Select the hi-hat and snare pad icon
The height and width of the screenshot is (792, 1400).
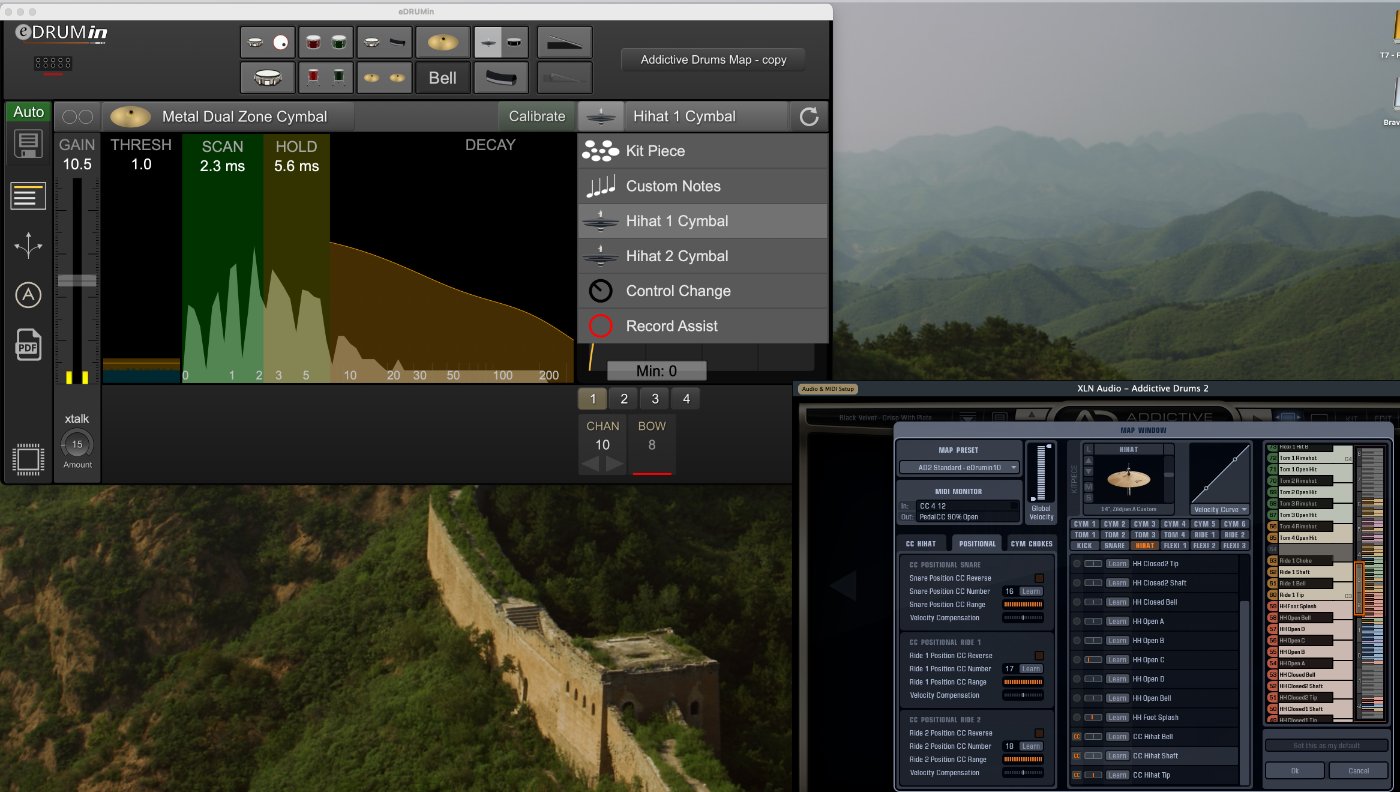[x=500, y=43]
